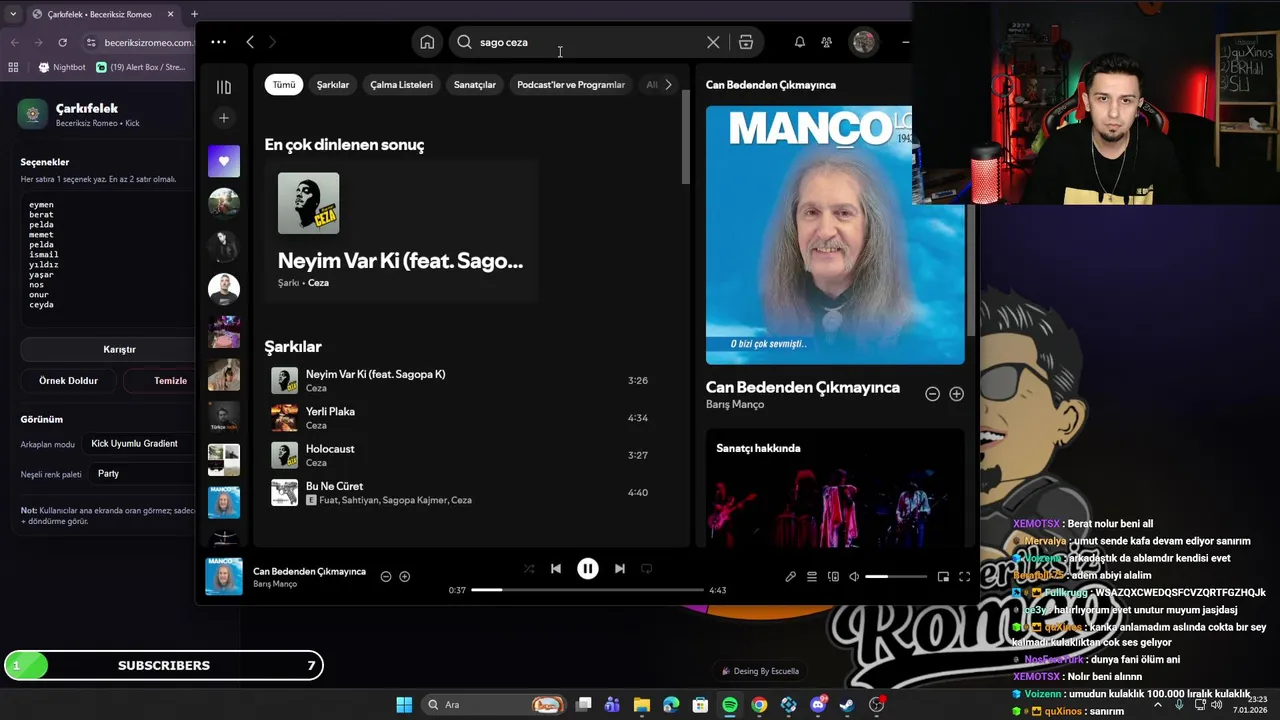Open Neşeli renk paleti dropdown

pos(143,474)
